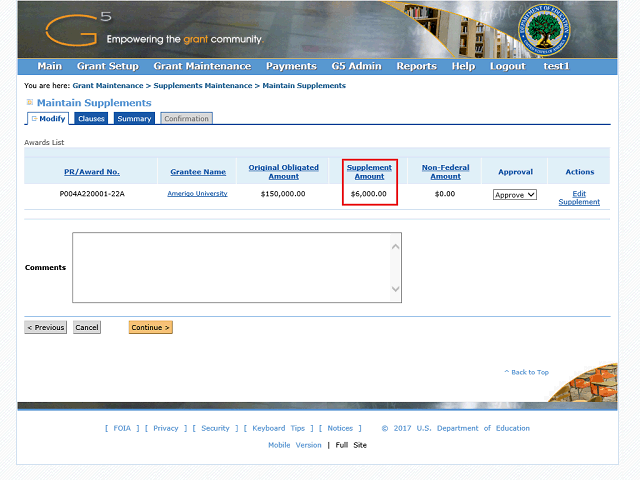Click the Cancel button
The width and height of the screenshot is (640, 480).
coord(87,327)
